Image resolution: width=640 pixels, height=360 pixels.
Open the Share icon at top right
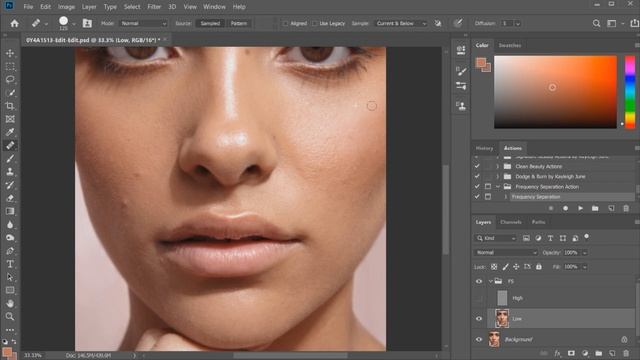pos(634,23)
